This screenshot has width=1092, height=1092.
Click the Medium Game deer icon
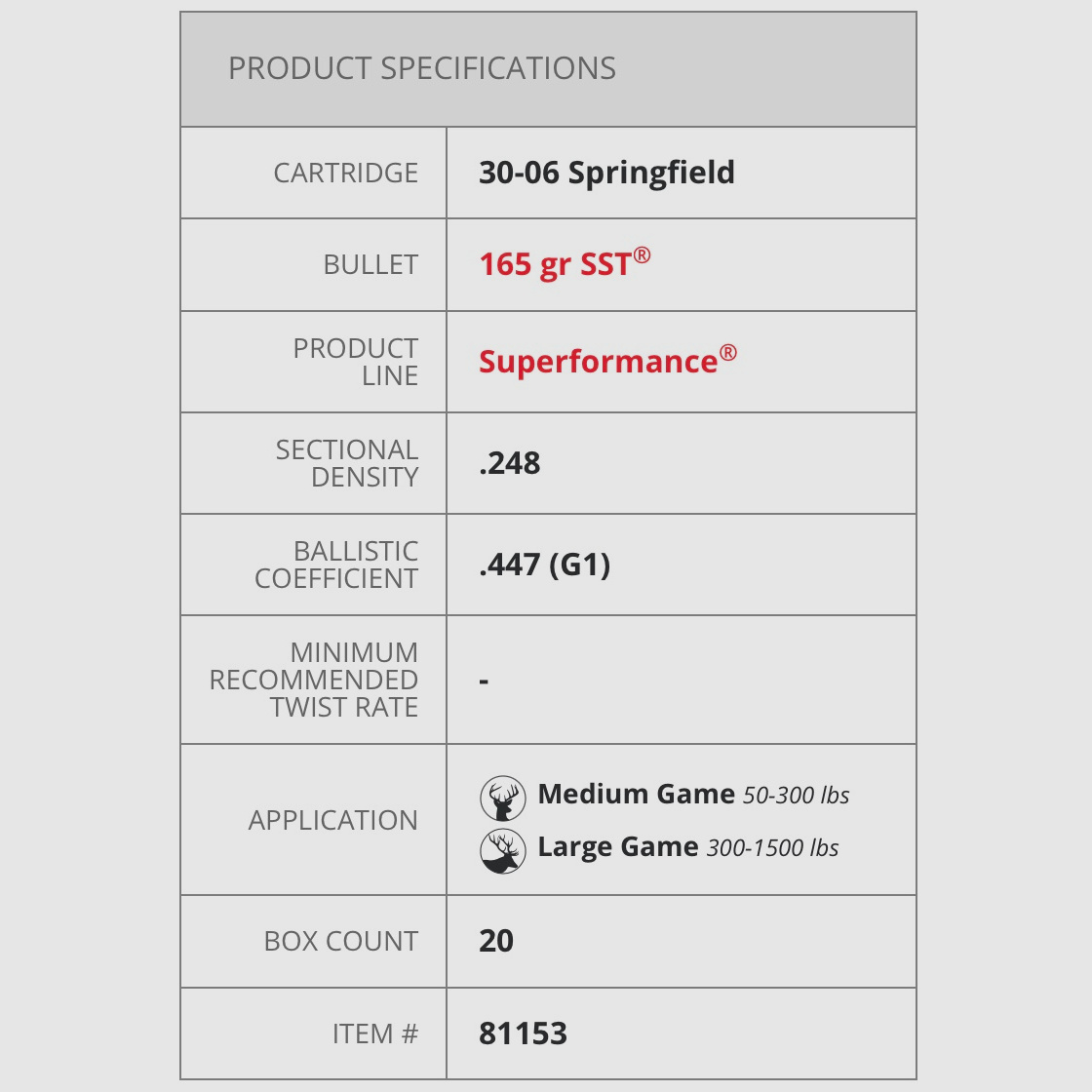click(503, 799)
